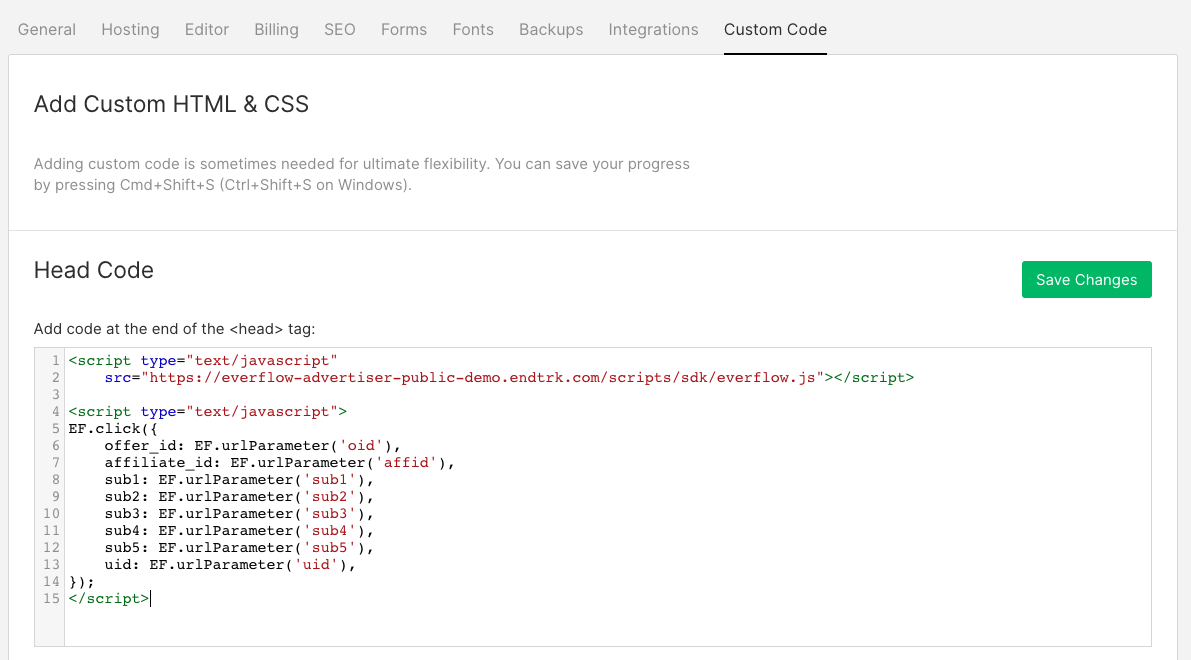Click inside the Head Code editor
1191x660 pixels.
point(592,497)
